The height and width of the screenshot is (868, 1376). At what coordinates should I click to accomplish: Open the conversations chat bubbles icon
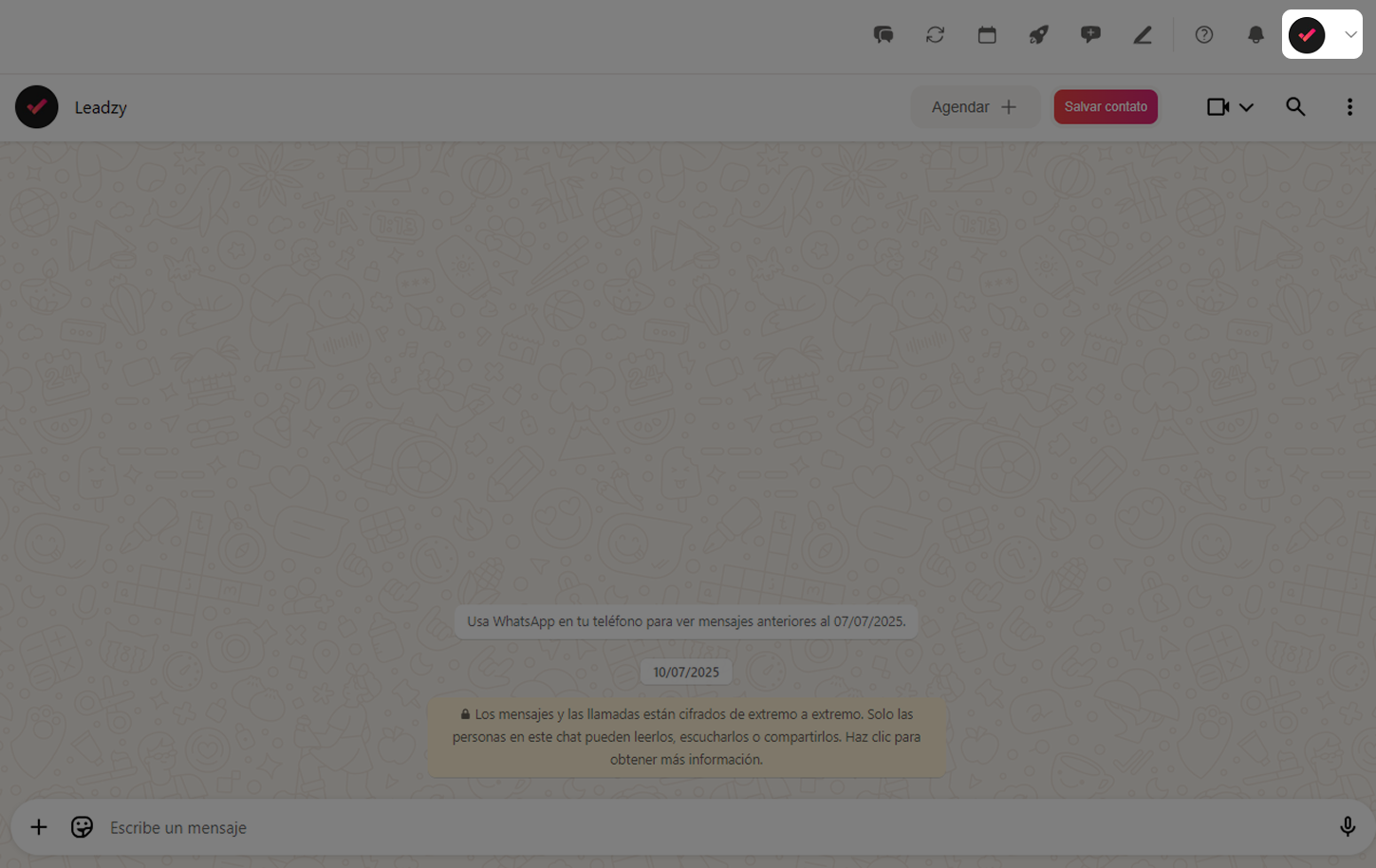click(x=883, y=34)
